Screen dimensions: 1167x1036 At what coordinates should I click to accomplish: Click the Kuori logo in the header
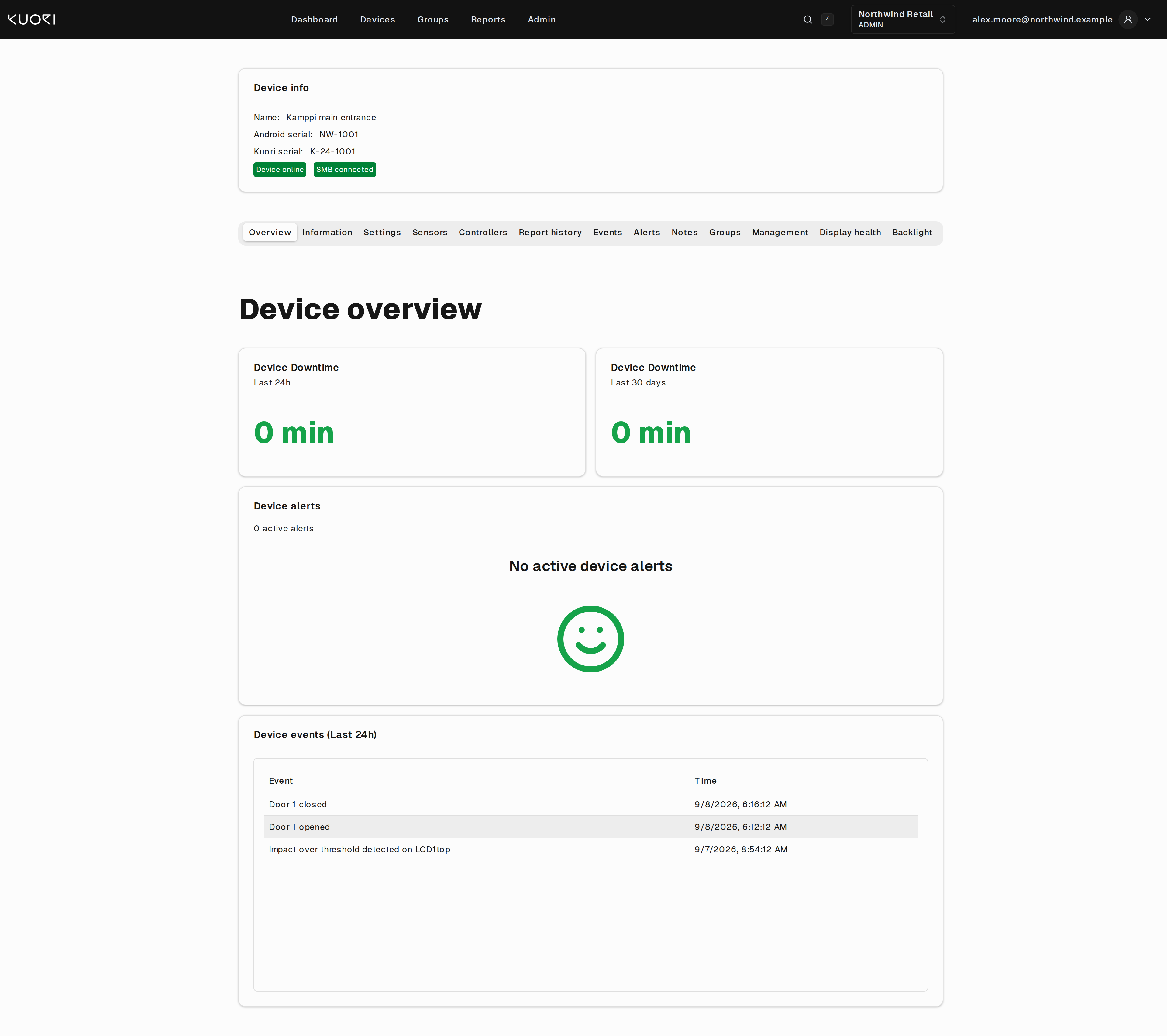click(32, 19)
